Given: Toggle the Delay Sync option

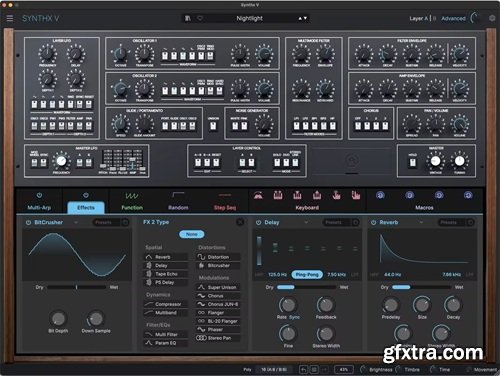Looking at the screenshot, I should (294, 317).
